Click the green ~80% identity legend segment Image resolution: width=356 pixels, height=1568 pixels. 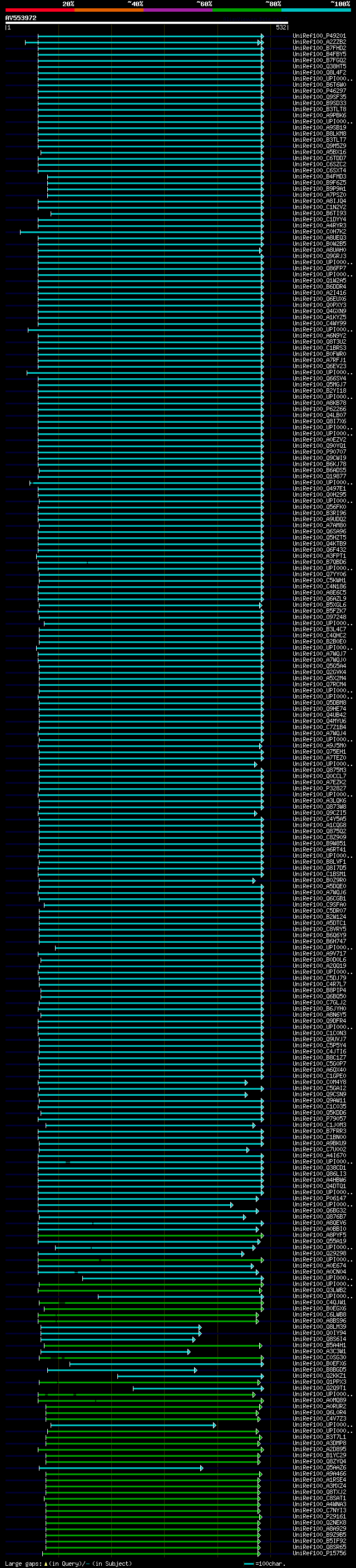[x=247, y=10]
